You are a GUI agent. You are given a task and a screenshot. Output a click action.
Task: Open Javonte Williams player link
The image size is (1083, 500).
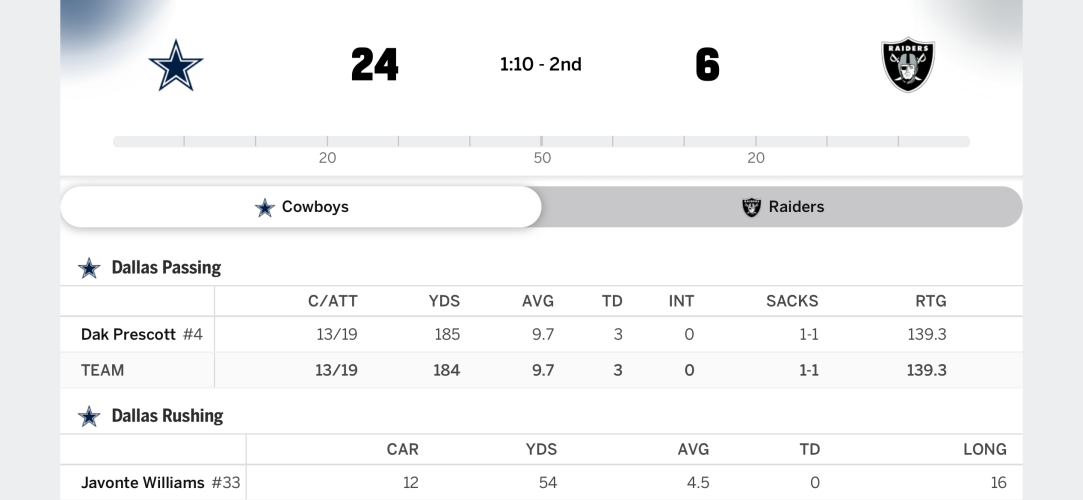coord(142,482)
